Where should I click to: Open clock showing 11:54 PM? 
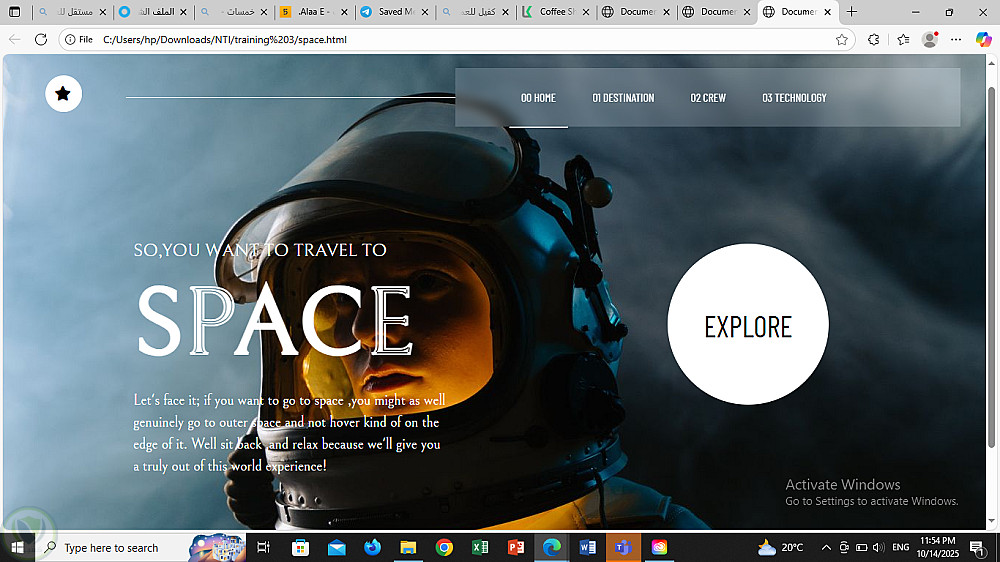point(938,547)
